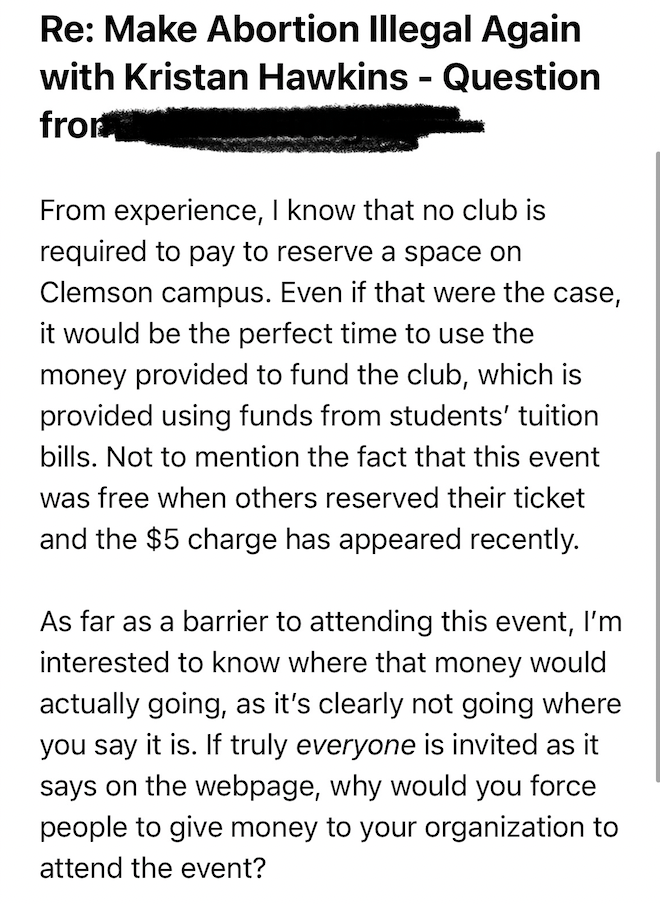Tap the italicized word "everyone"
Screen dimensions: 660x904
(x=356, y=745)
